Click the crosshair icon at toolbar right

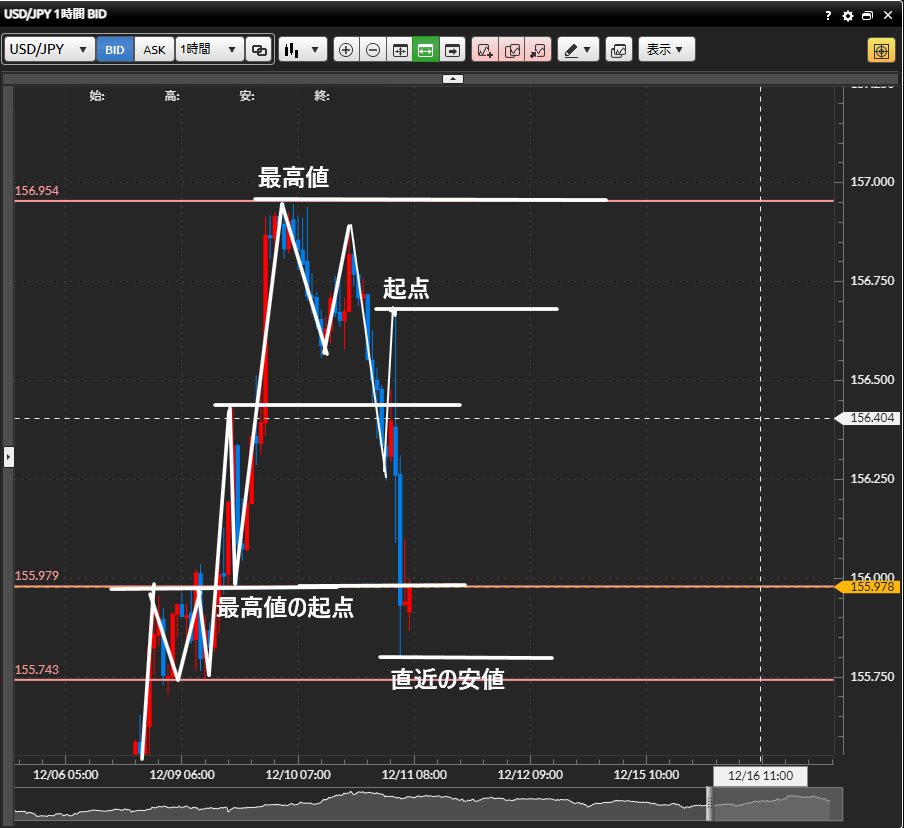coord(881,50)
